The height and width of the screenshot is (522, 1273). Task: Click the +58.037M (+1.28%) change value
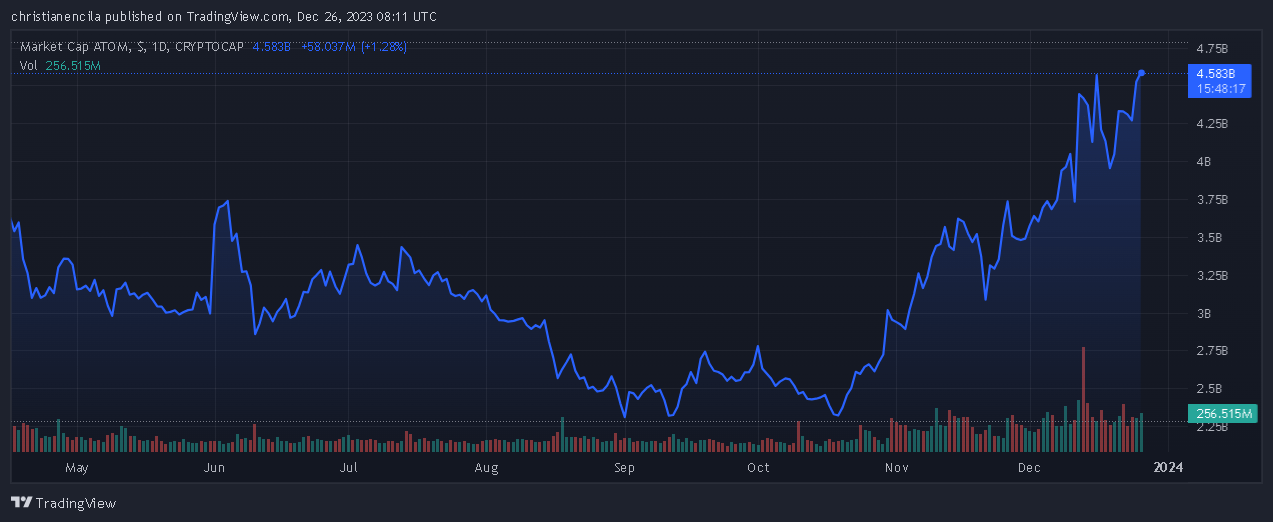pyautogui.click(x=354, y=47)
